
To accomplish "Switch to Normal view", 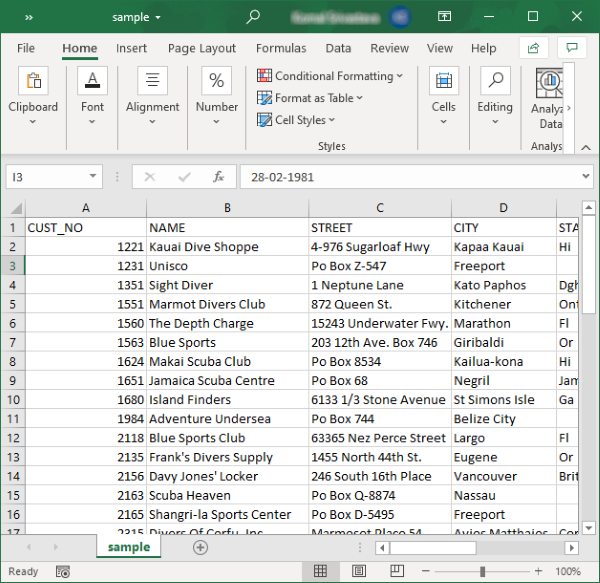I will [320, 571].
